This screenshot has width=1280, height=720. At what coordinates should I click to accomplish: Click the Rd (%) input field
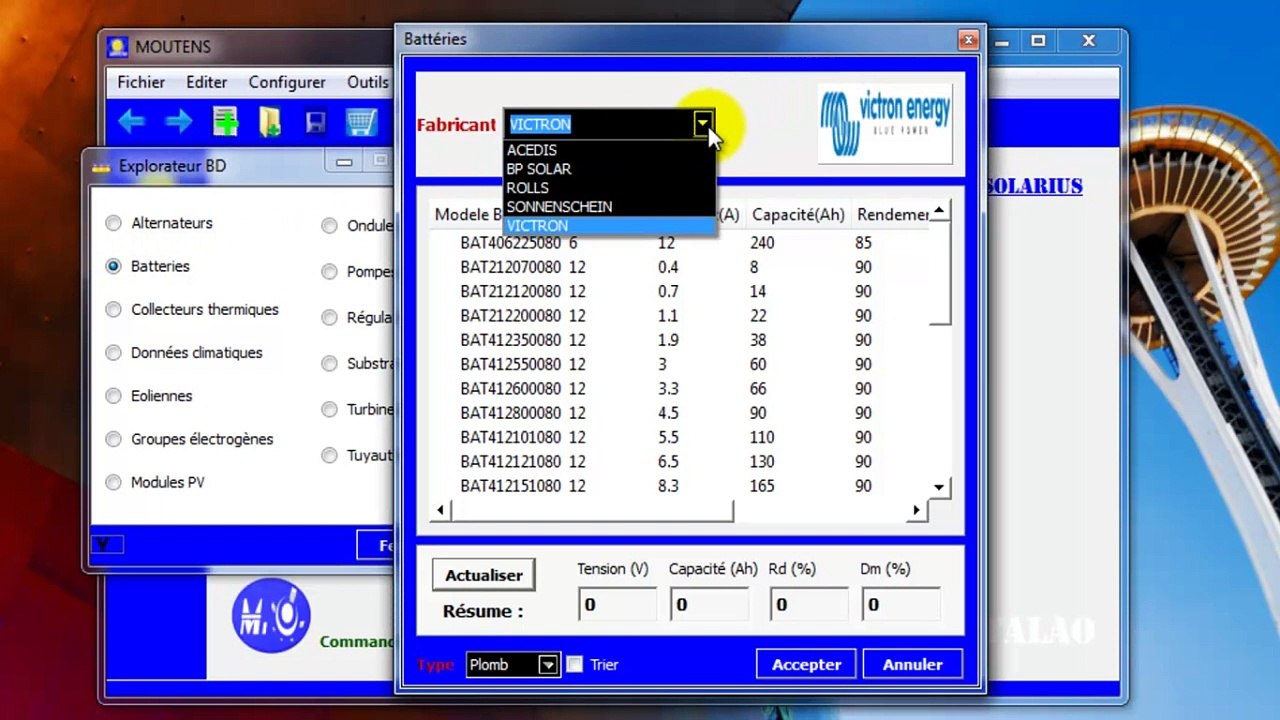tap(809, 605)
